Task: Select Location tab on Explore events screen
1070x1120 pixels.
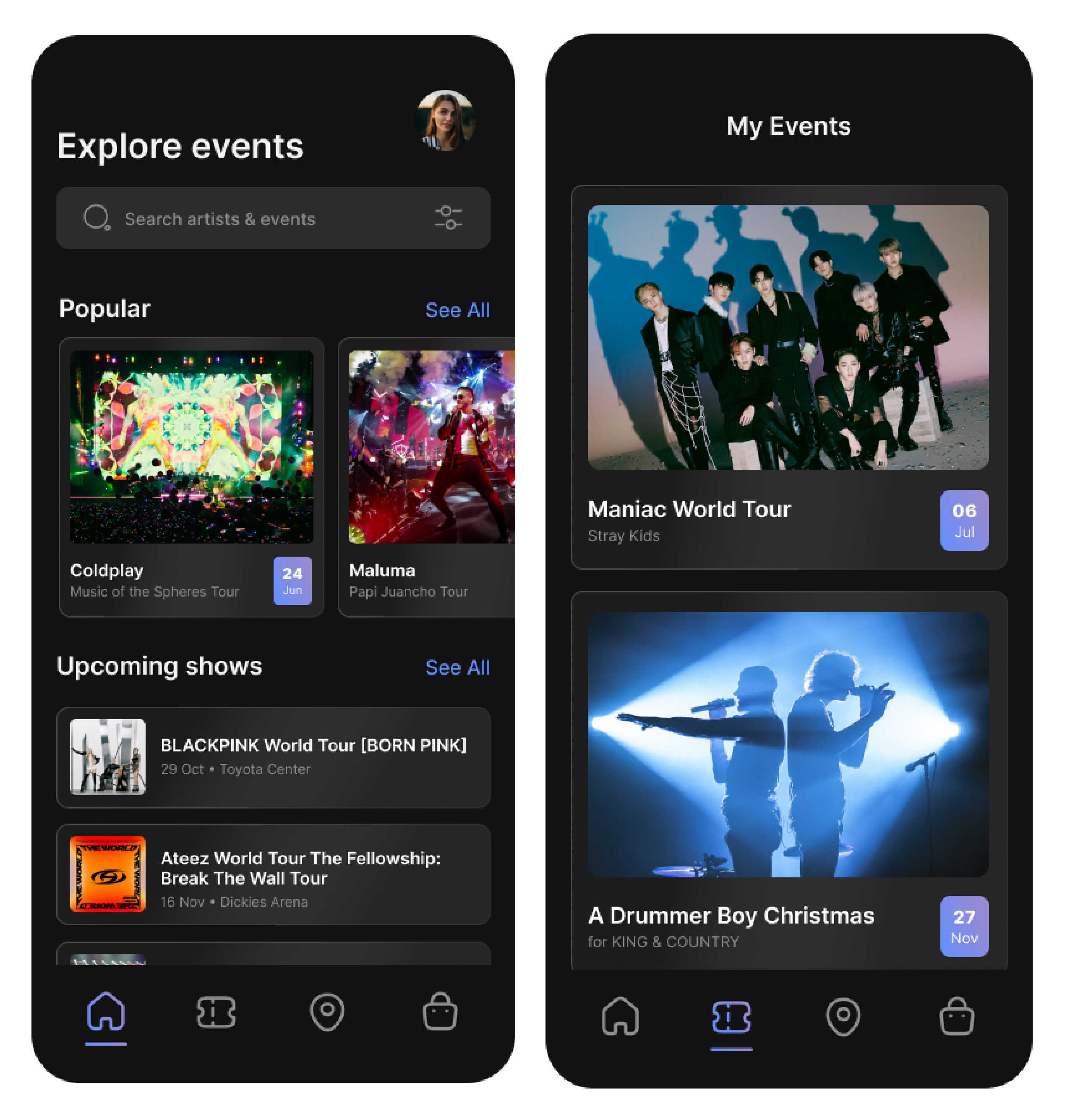Action: pyautogui.click(x=327, y=1013)
